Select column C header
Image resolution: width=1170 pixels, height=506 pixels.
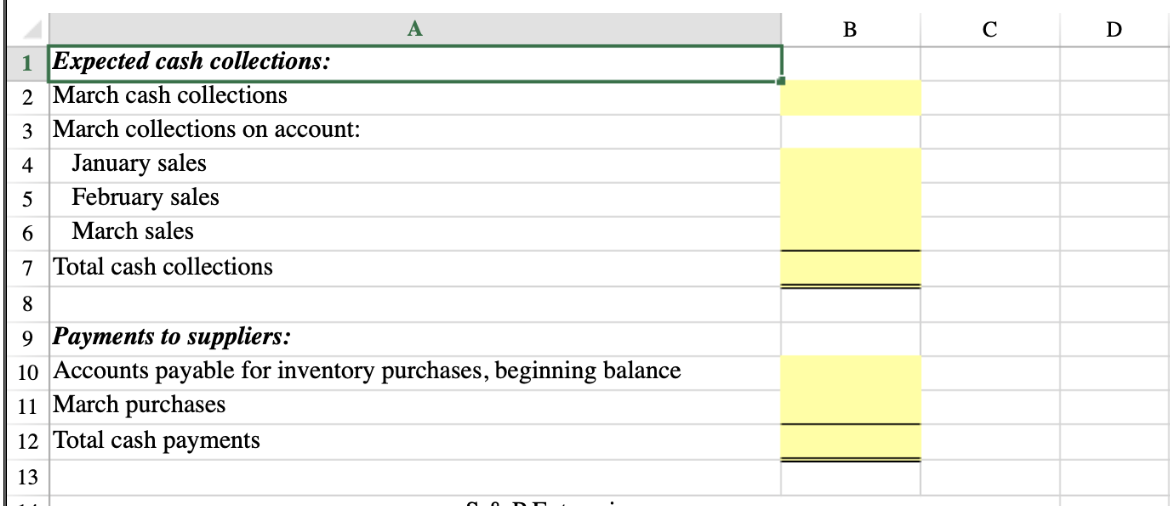(x=989, y=30)
